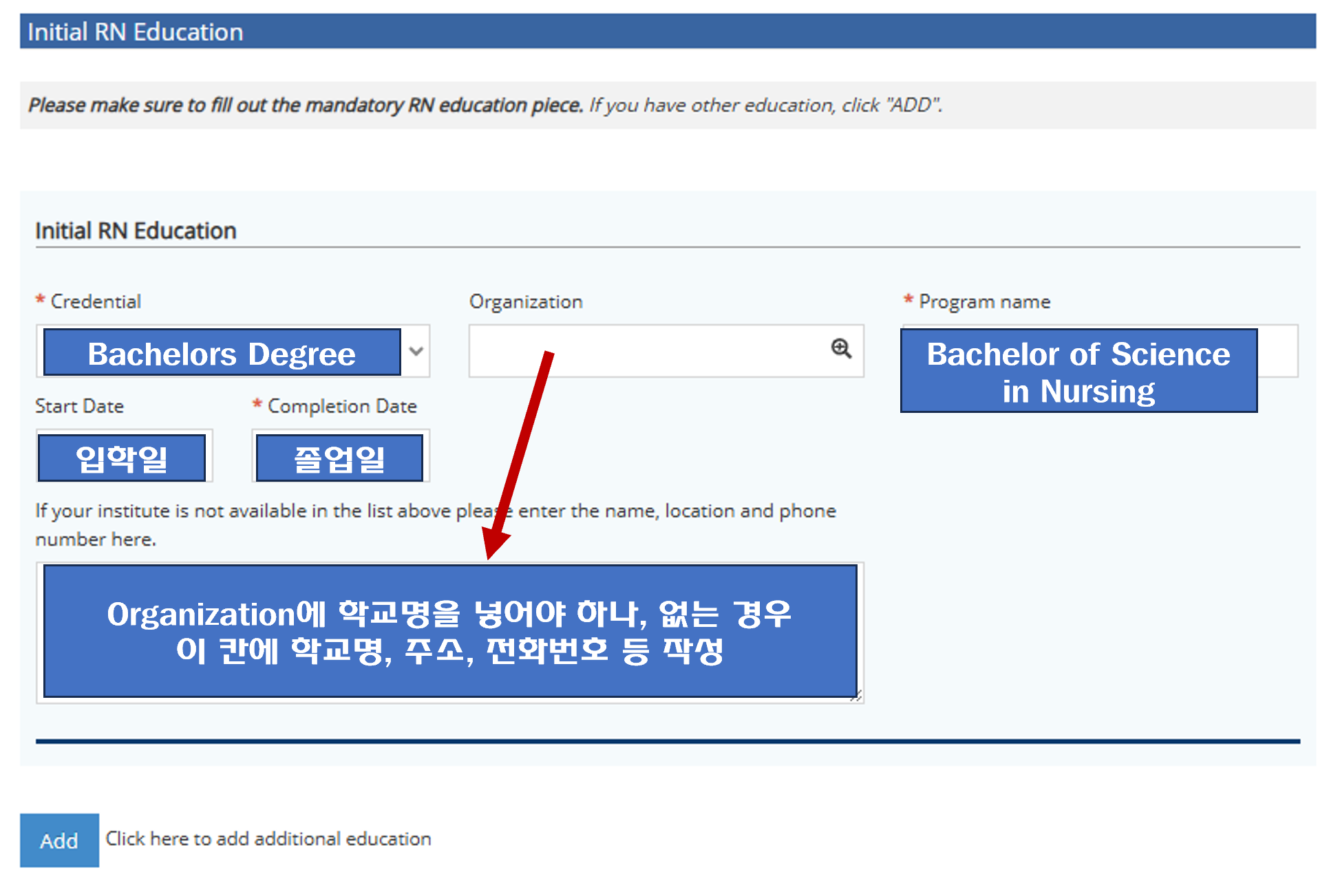Click the Completion Date label
The width and height of the screenshot is (1329, 896).
pos(342,406)
